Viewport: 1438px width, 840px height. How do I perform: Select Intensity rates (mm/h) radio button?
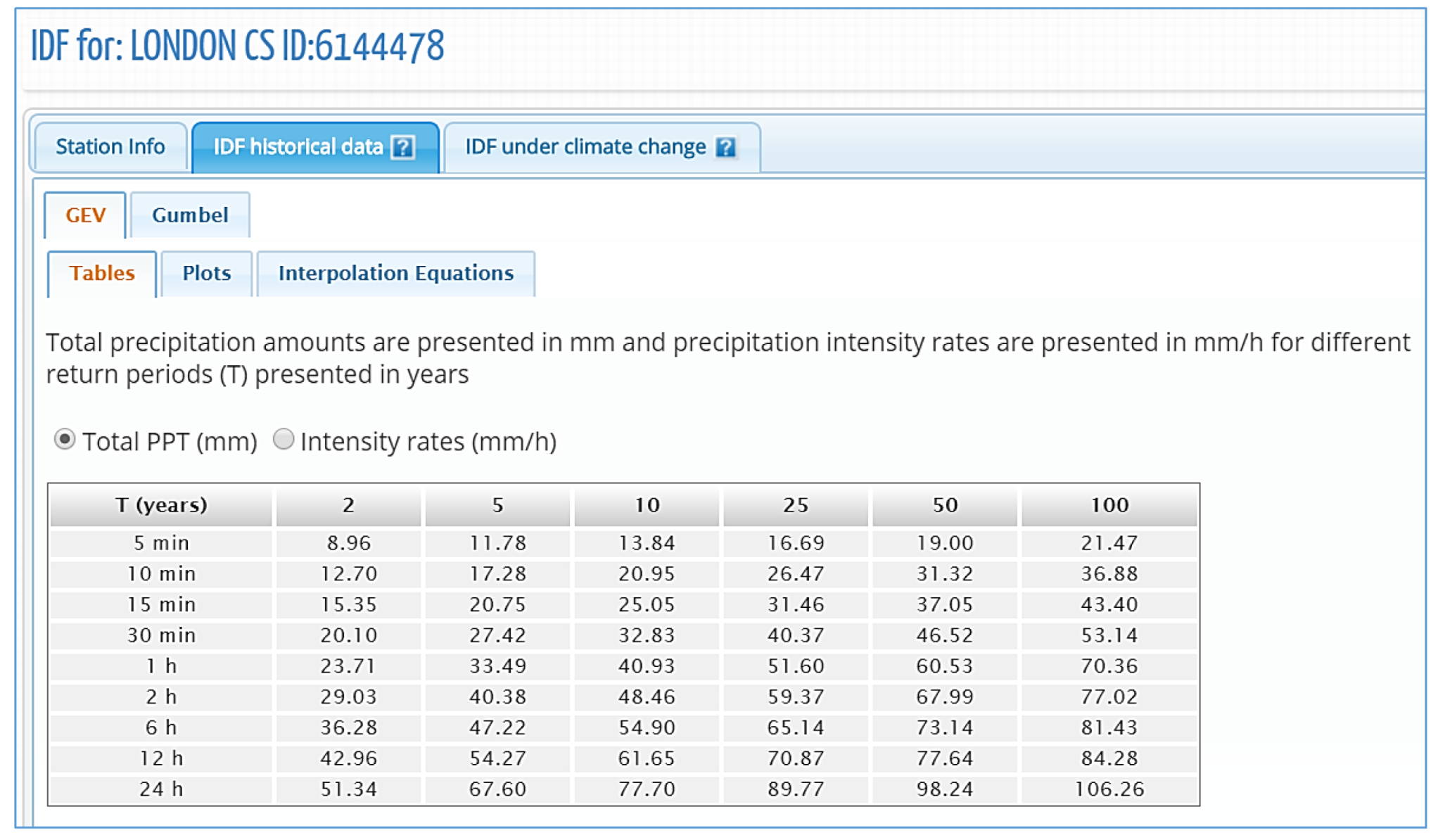[x=283, y=440]
